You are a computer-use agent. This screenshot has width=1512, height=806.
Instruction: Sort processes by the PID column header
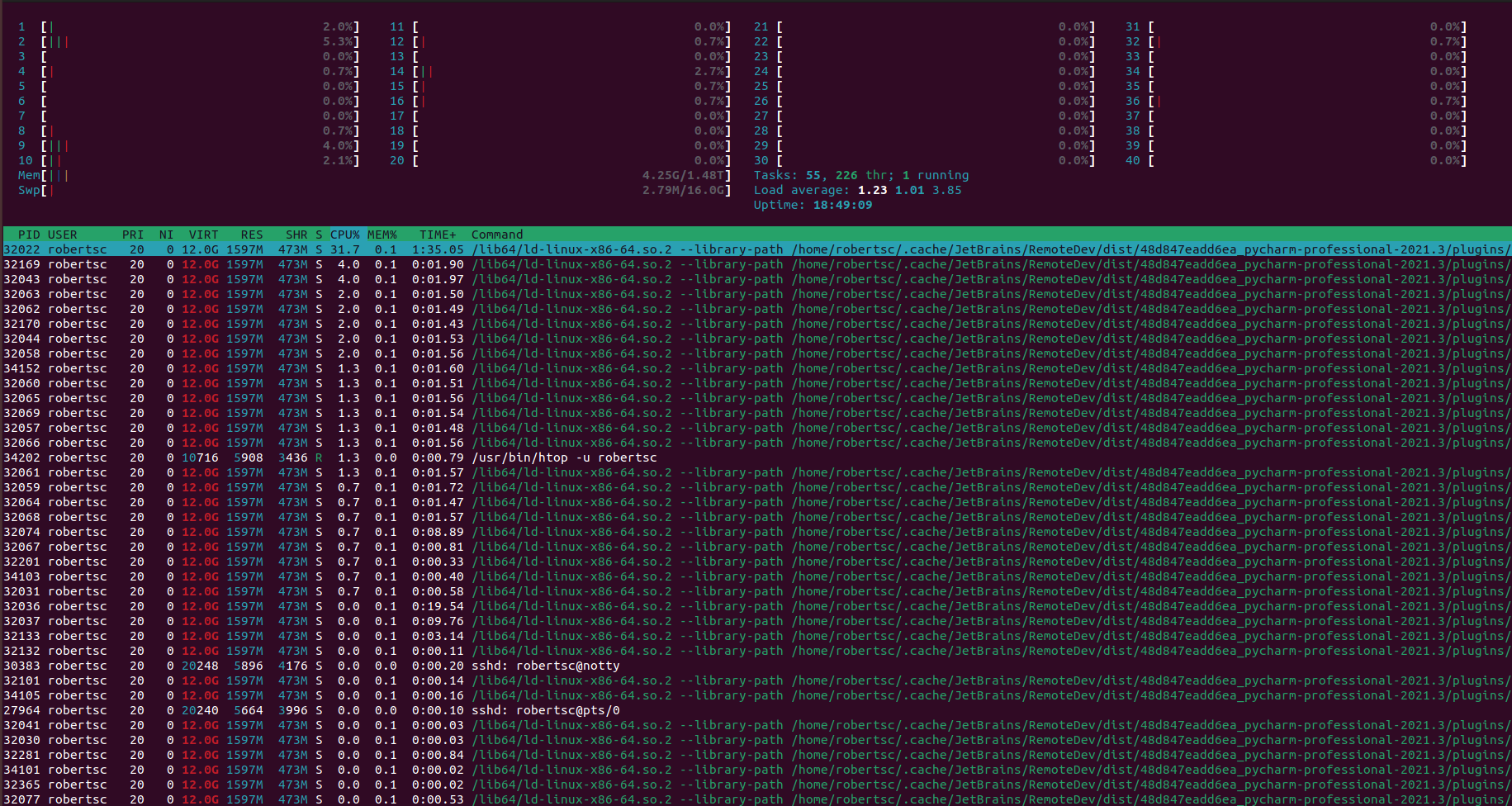tap(29, 235)
